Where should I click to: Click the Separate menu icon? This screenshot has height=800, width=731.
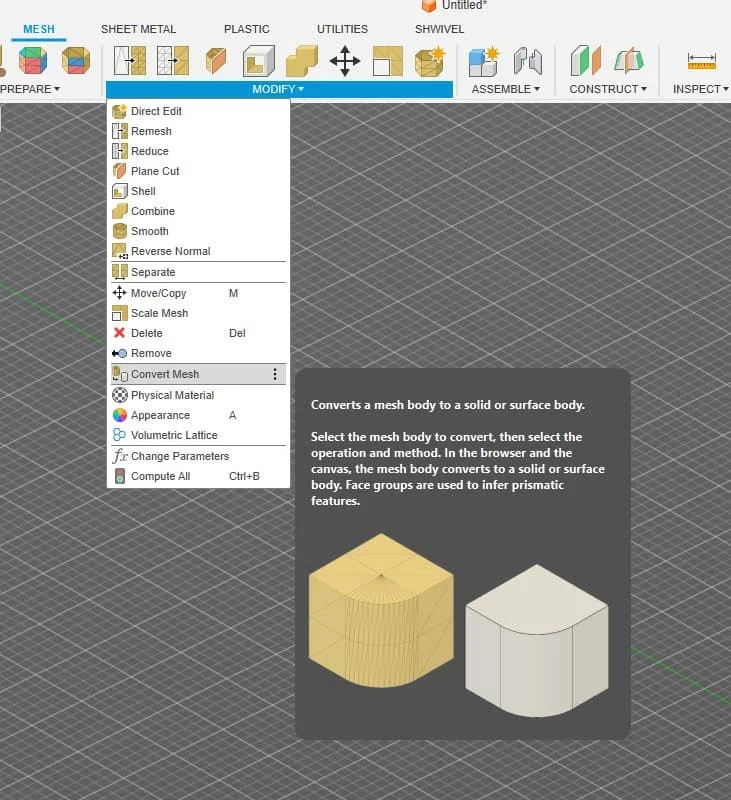coord(120,272)
